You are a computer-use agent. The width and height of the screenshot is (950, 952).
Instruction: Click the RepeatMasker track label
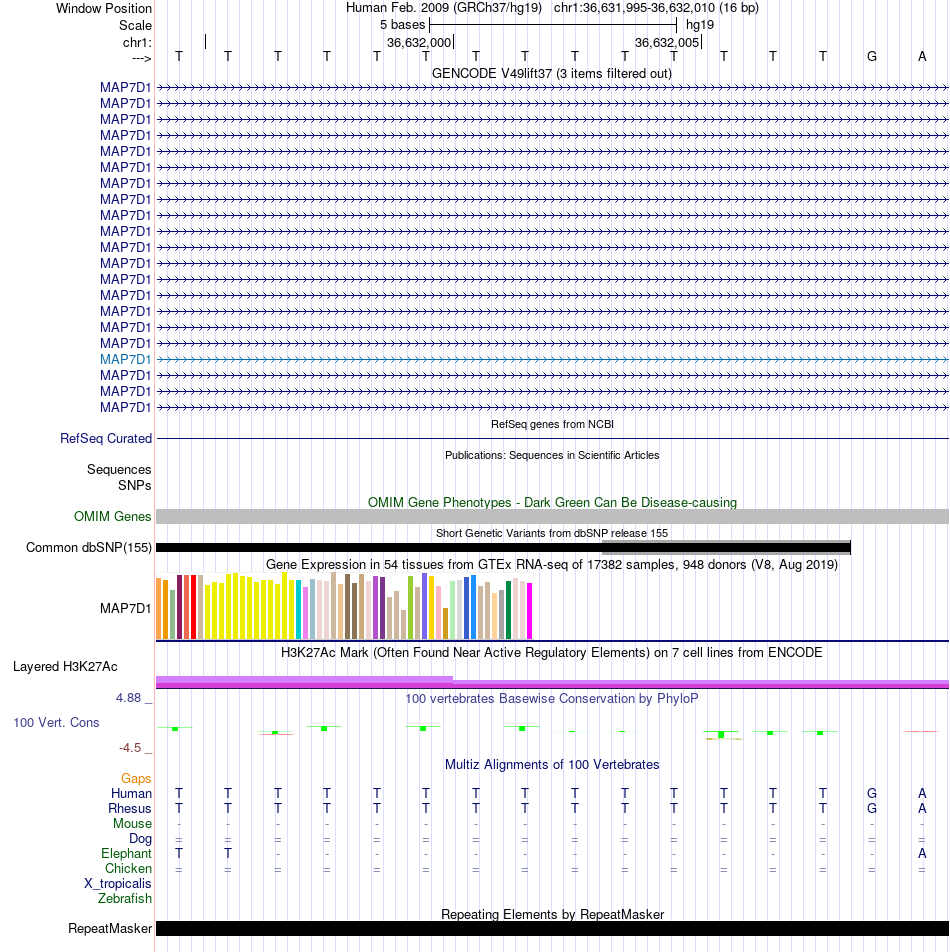pyautogui.click(x=110, y=929)
